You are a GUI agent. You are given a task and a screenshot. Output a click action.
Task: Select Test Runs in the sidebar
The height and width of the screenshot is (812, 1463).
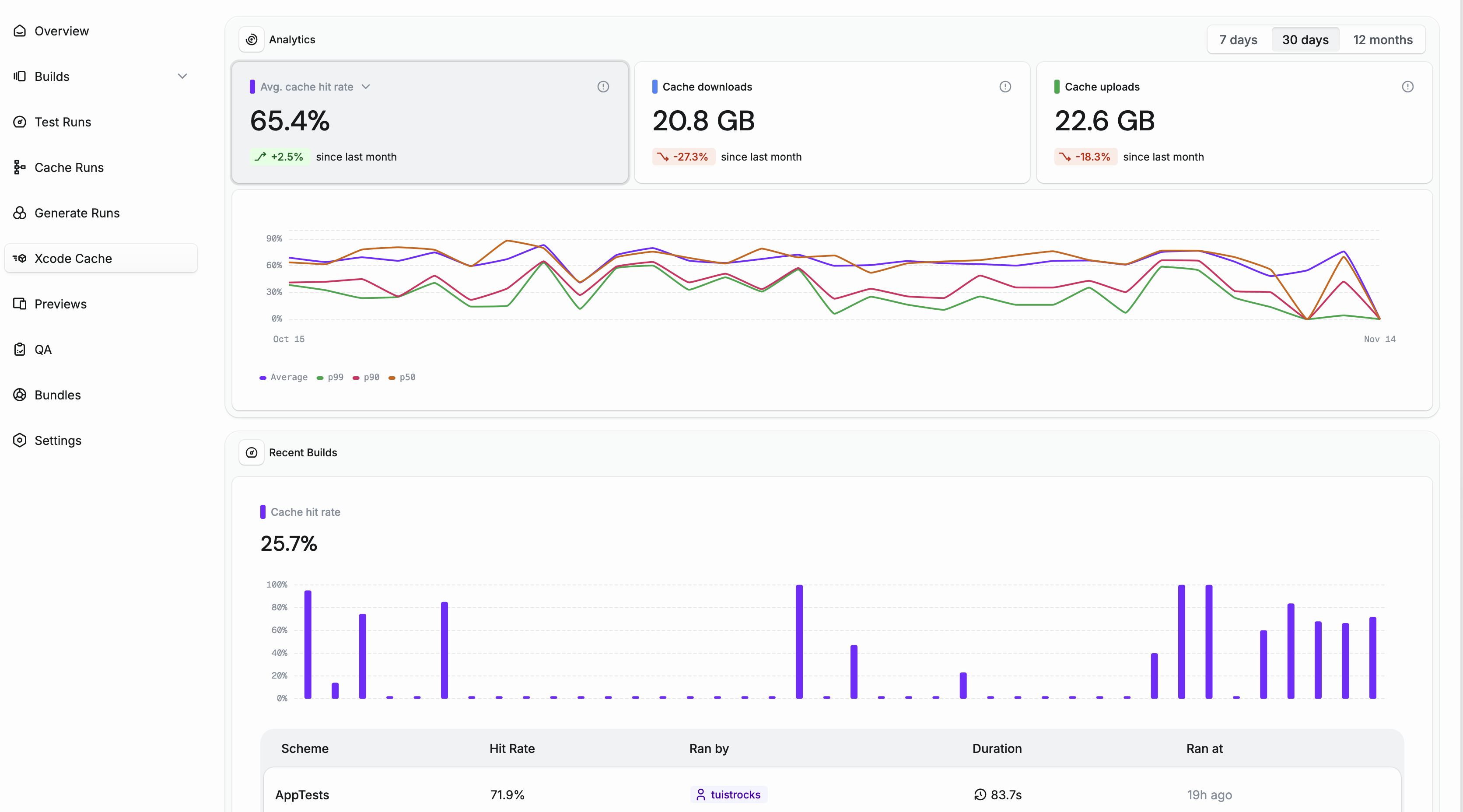click(63, 122)
